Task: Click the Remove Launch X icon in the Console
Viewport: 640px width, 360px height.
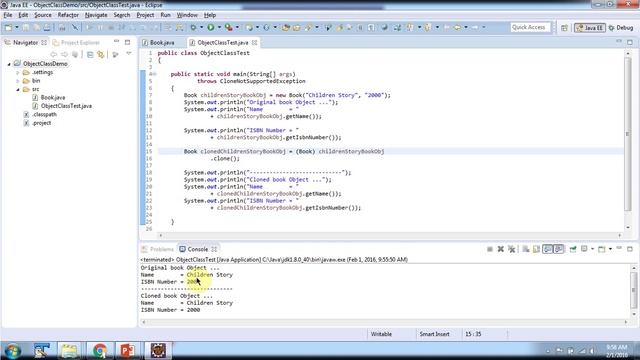Action: 500,249
